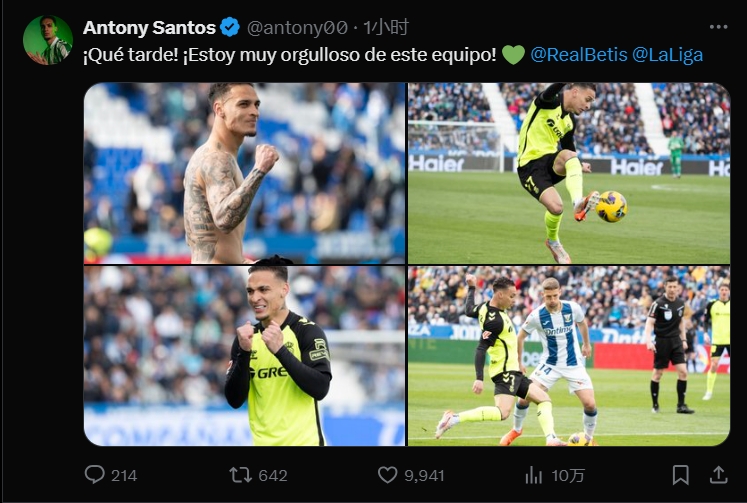Open Antony Santos's profile avatar
Viewport: 747px width, 503px height.
point(48,40)
